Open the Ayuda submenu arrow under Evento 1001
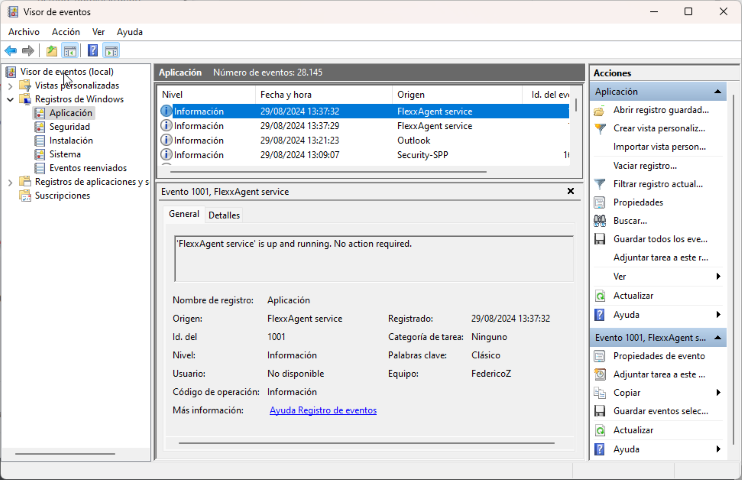The width and height of the screenshot is (742, 480). (x=718, y=449)
